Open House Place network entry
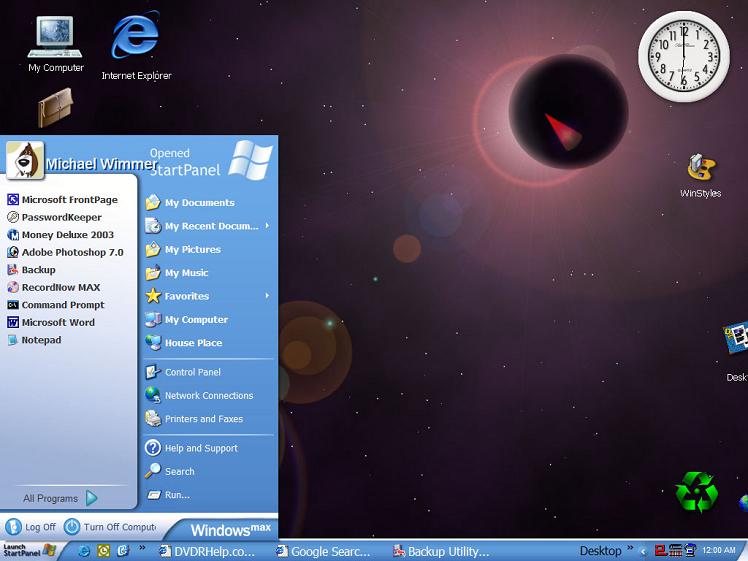Image resolution: width=748 pixels, height=561 pixels. [x=184, y=343]
